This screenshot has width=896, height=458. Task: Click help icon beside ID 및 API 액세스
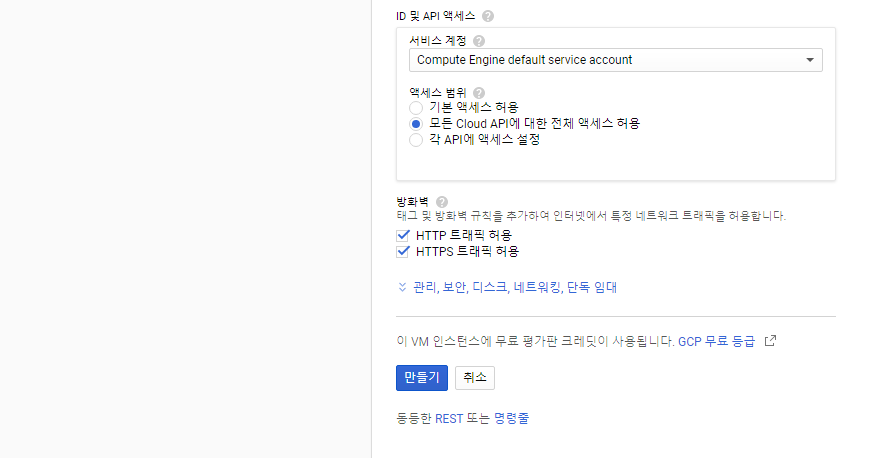tap(487, 16)
